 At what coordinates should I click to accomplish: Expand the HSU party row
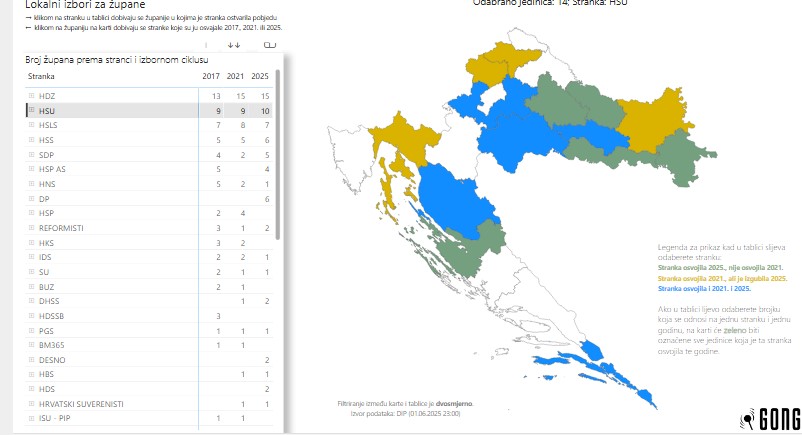tap(31, 110)
